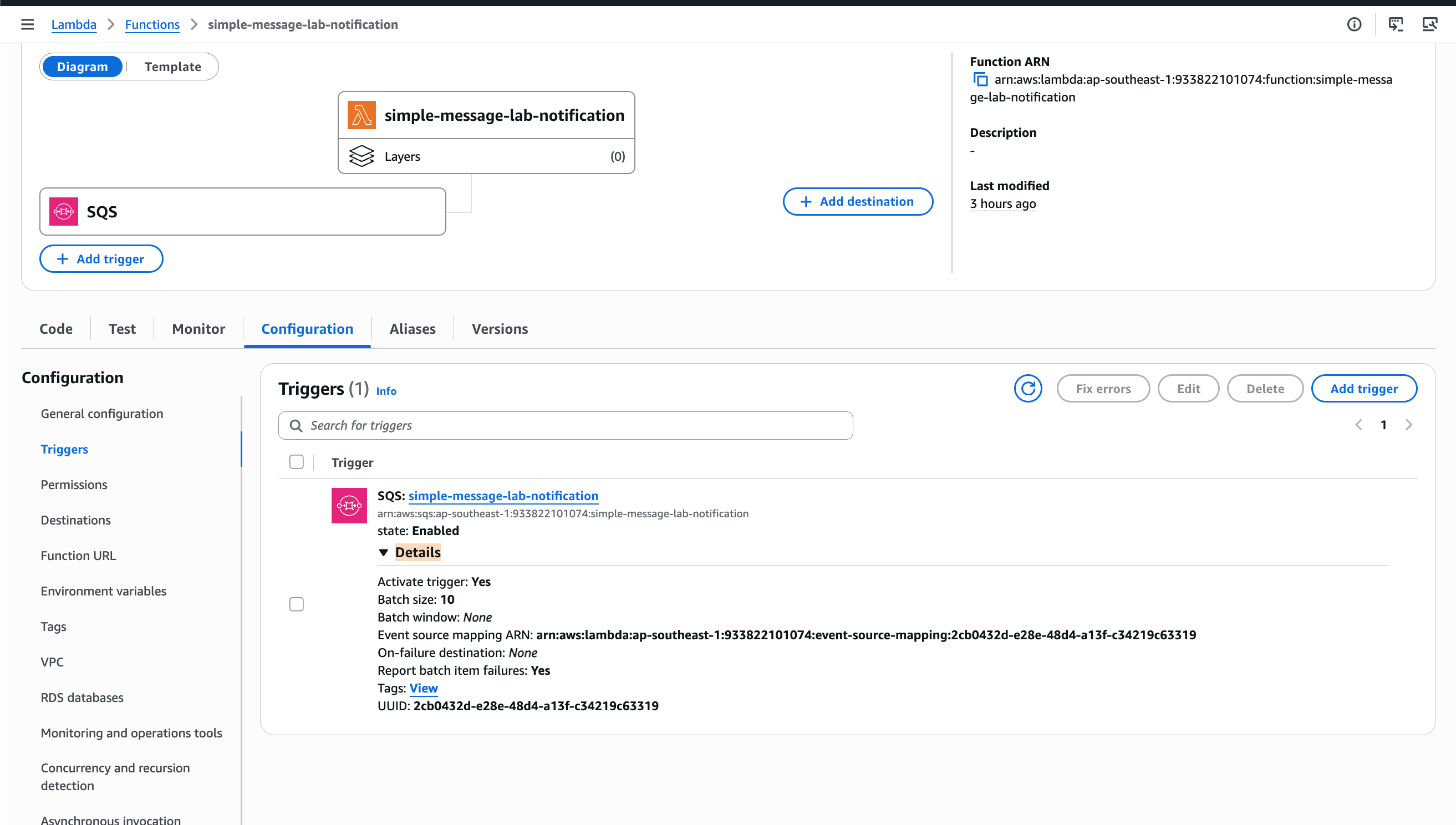Open the Triggers Info link

pyautogui.click(x=386, y=391)
